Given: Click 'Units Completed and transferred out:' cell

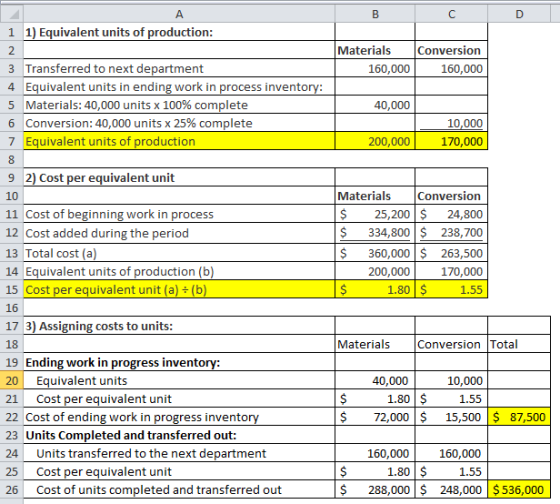Looking at the screenshot, I should 179,435.
